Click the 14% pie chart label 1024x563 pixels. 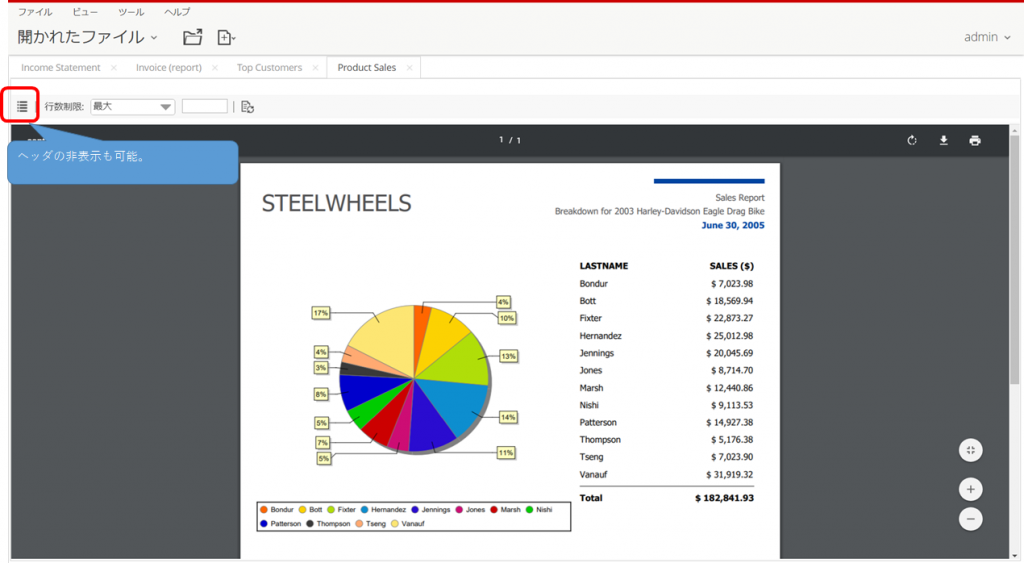[x=508, y=417]
